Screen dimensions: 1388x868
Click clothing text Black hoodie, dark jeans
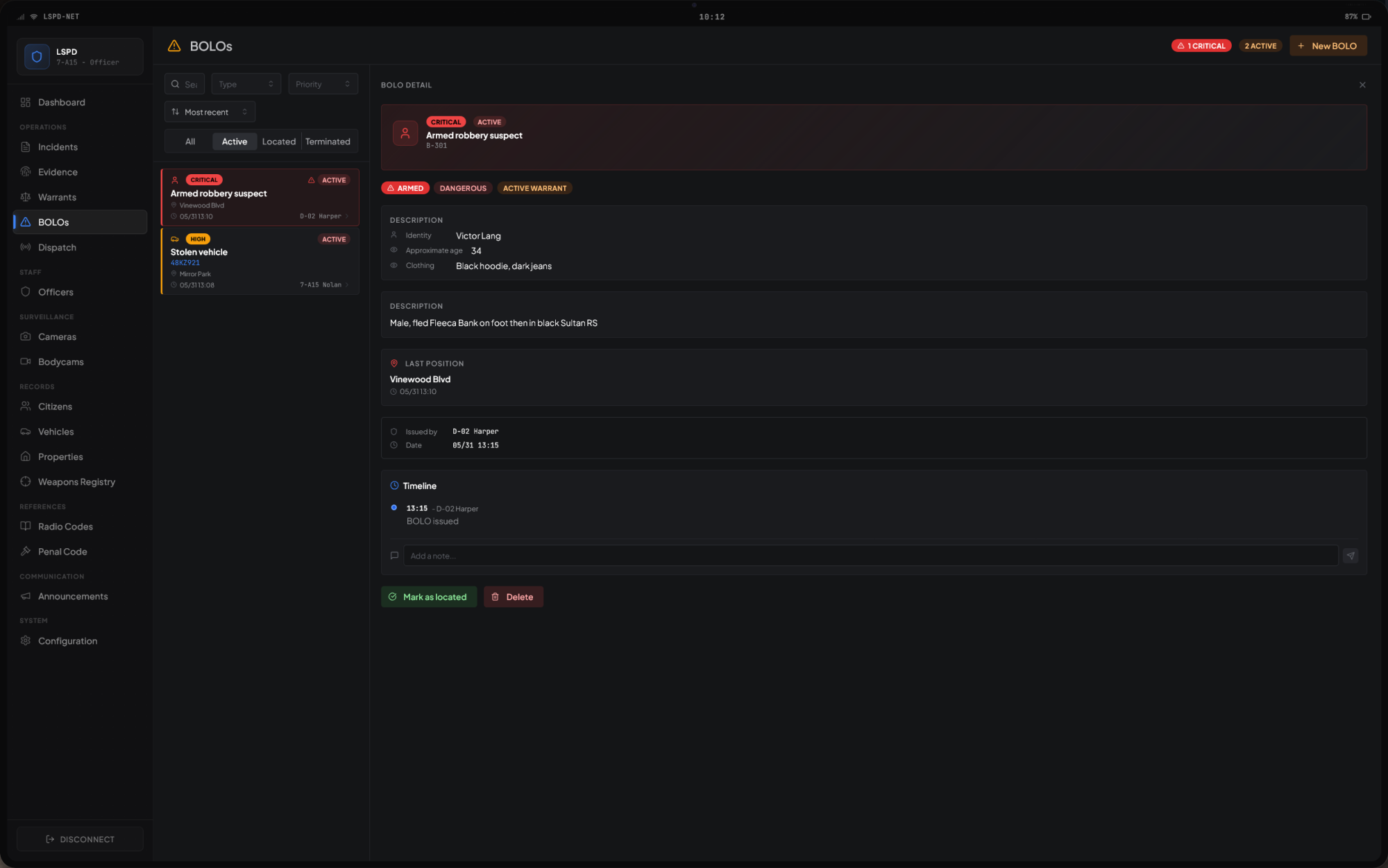tap(504, 266)
